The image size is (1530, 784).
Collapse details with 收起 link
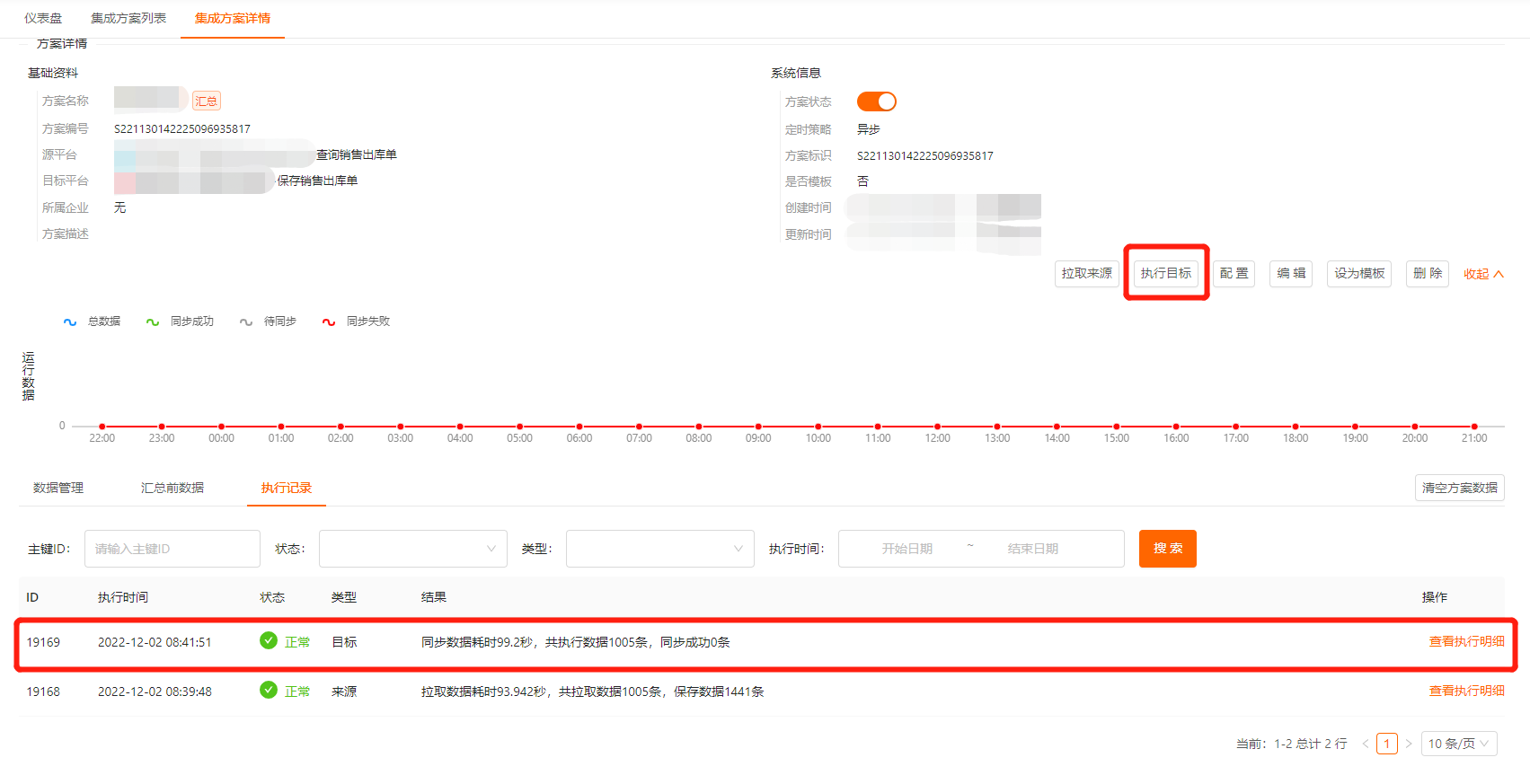[1482, 274]
